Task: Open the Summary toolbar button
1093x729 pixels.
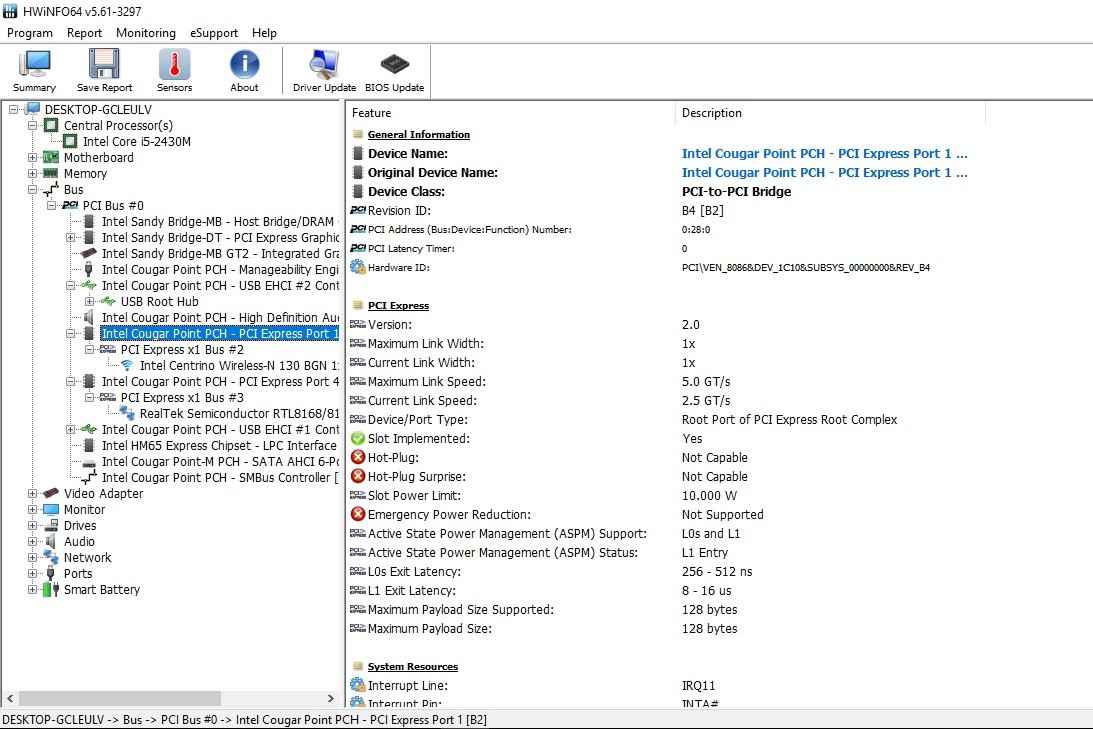Action: (x=34, y=70)
